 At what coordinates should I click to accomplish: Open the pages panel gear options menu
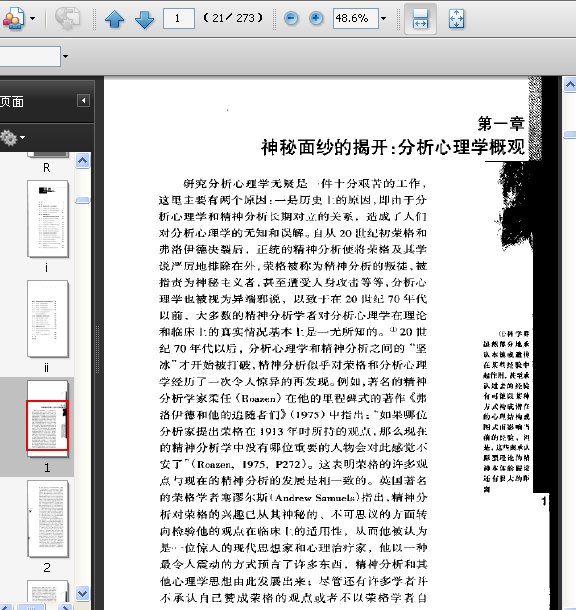12,138
